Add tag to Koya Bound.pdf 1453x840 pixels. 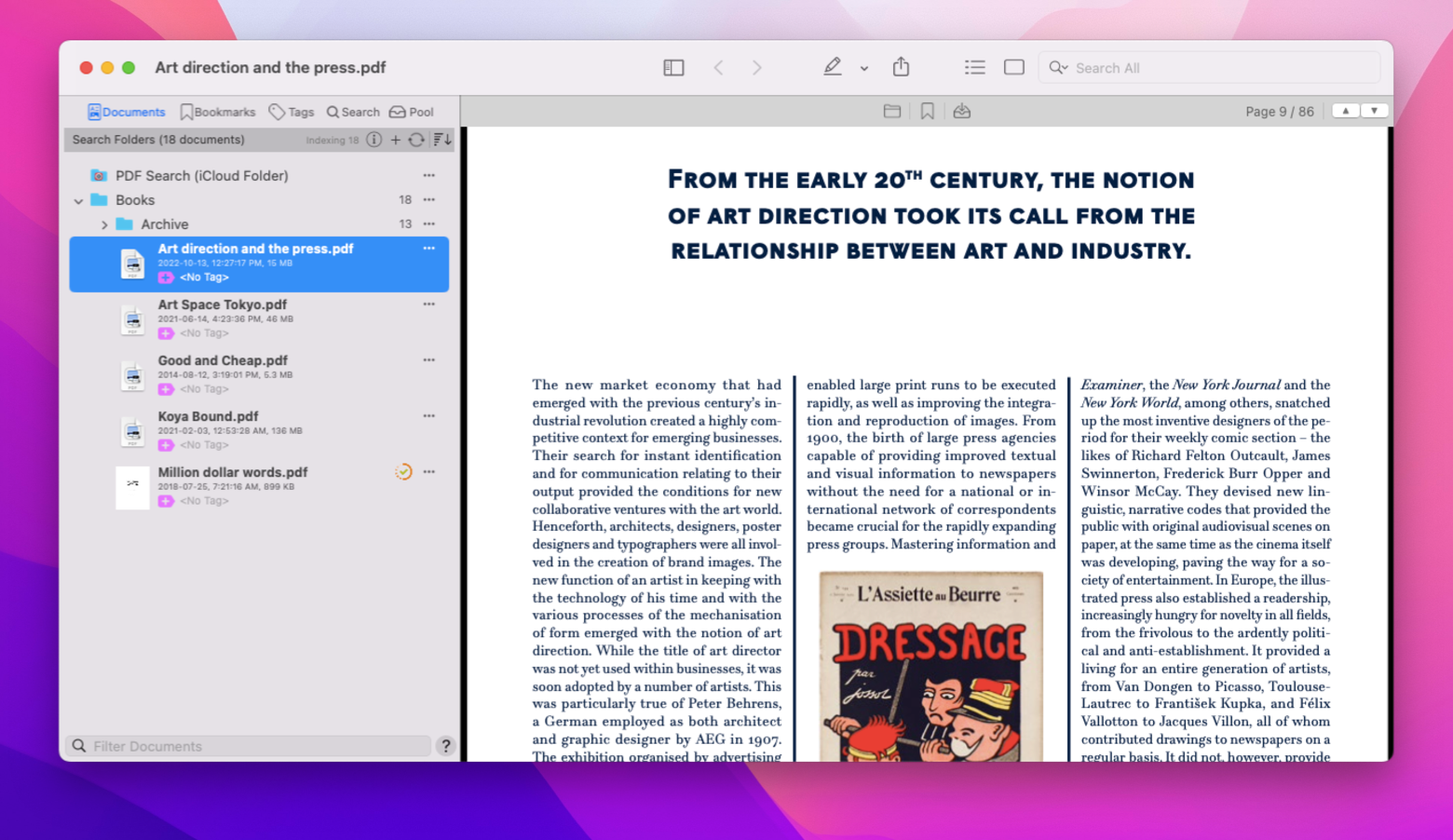[166, 445]
